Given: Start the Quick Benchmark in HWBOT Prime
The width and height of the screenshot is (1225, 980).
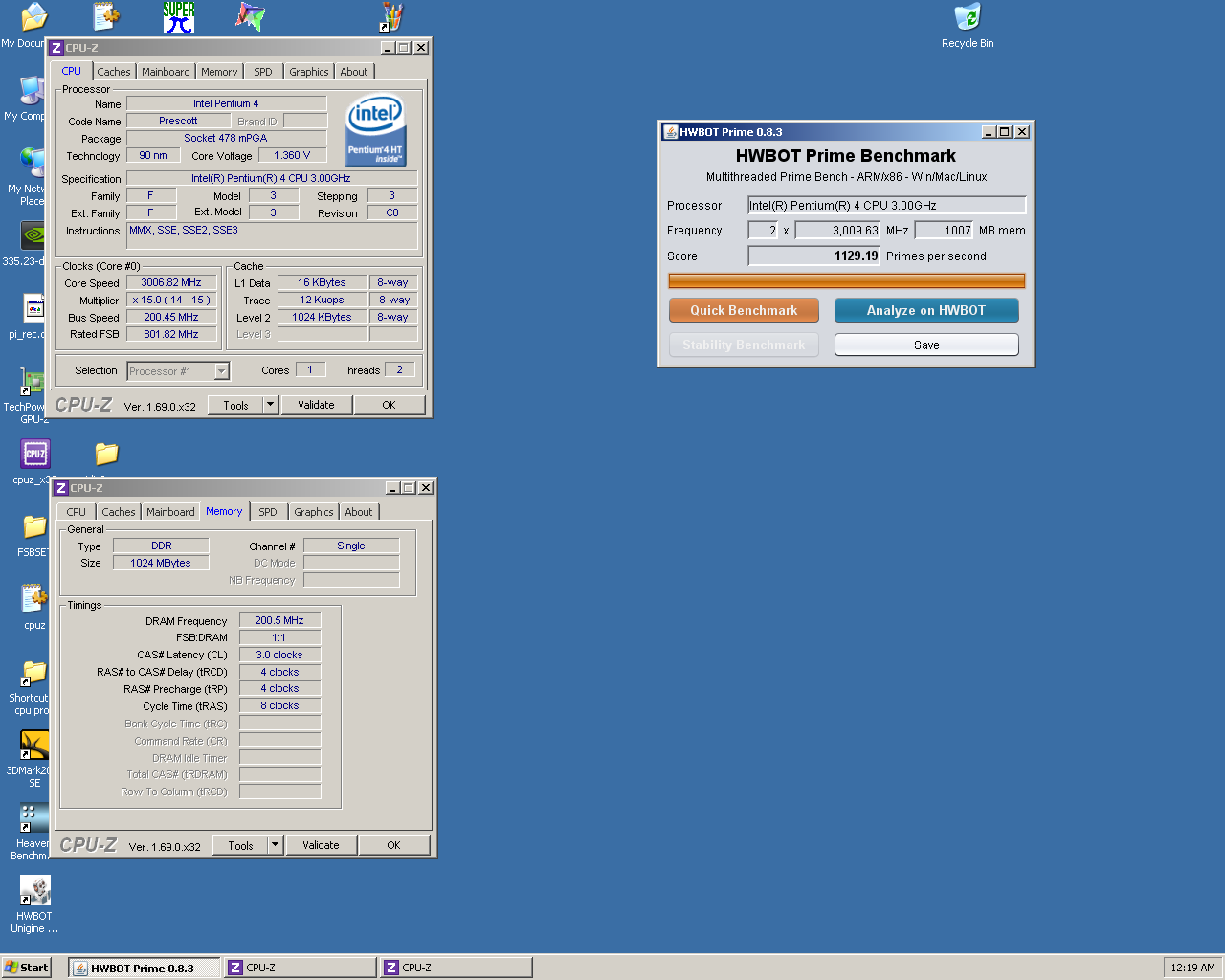Looking at the screenshot, I should pyautogui.click(x=744, y=310).
